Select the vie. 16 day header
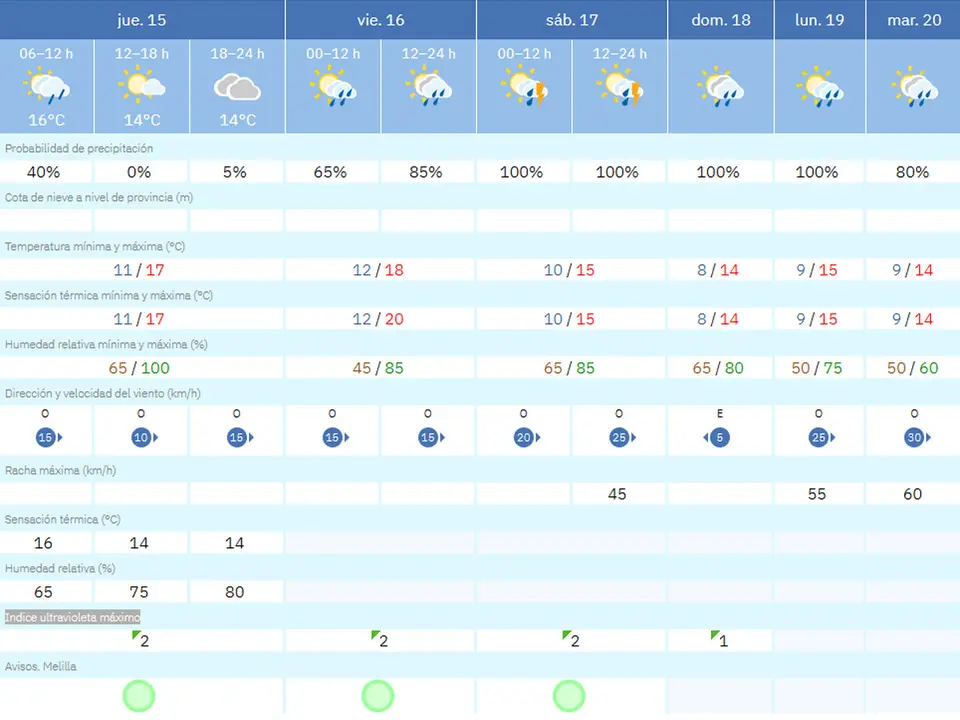The height and width of the screenshot is (720, 960). point(381,20)
